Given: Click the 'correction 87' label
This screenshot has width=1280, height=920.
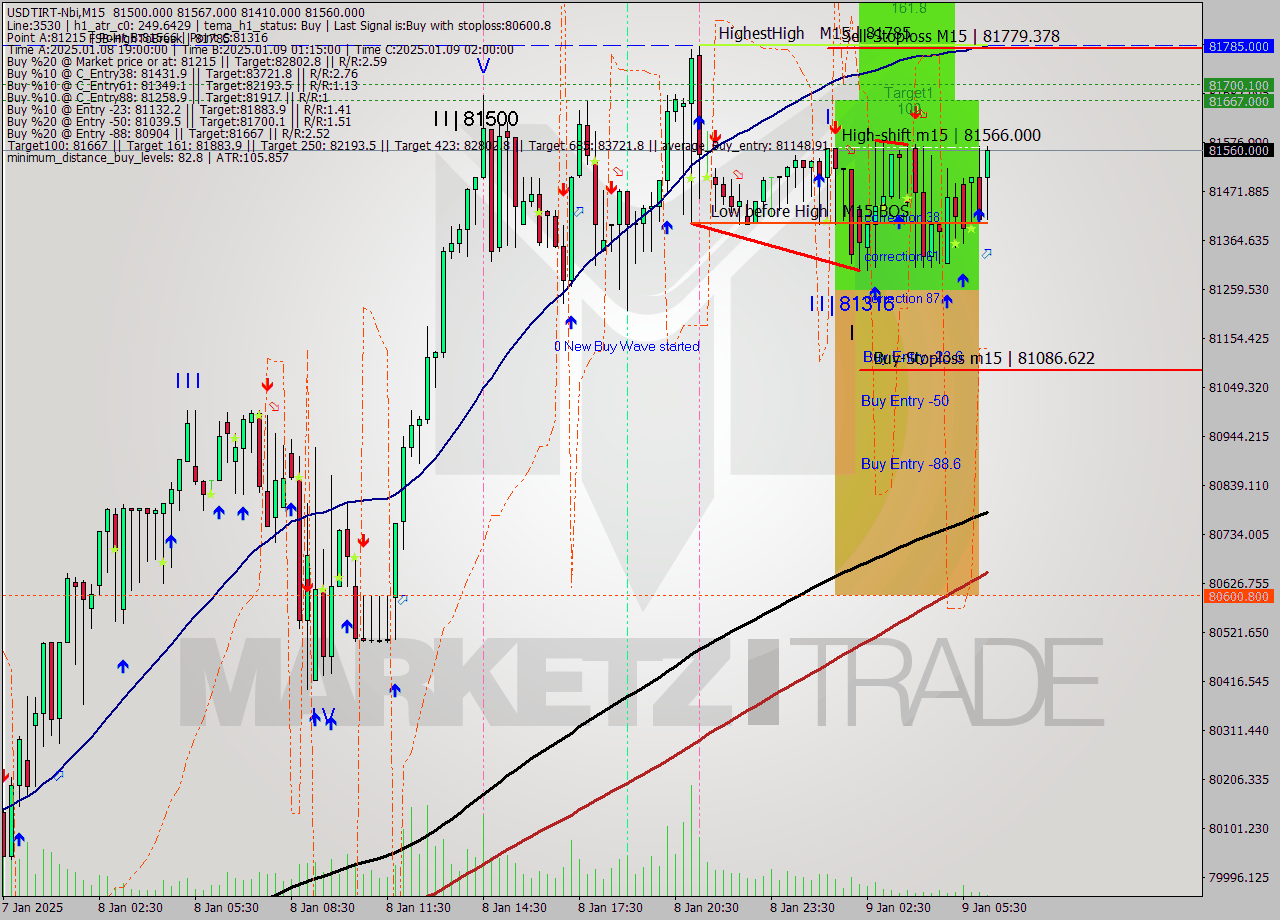Looking at the screenshot, I should pos(902,298).
